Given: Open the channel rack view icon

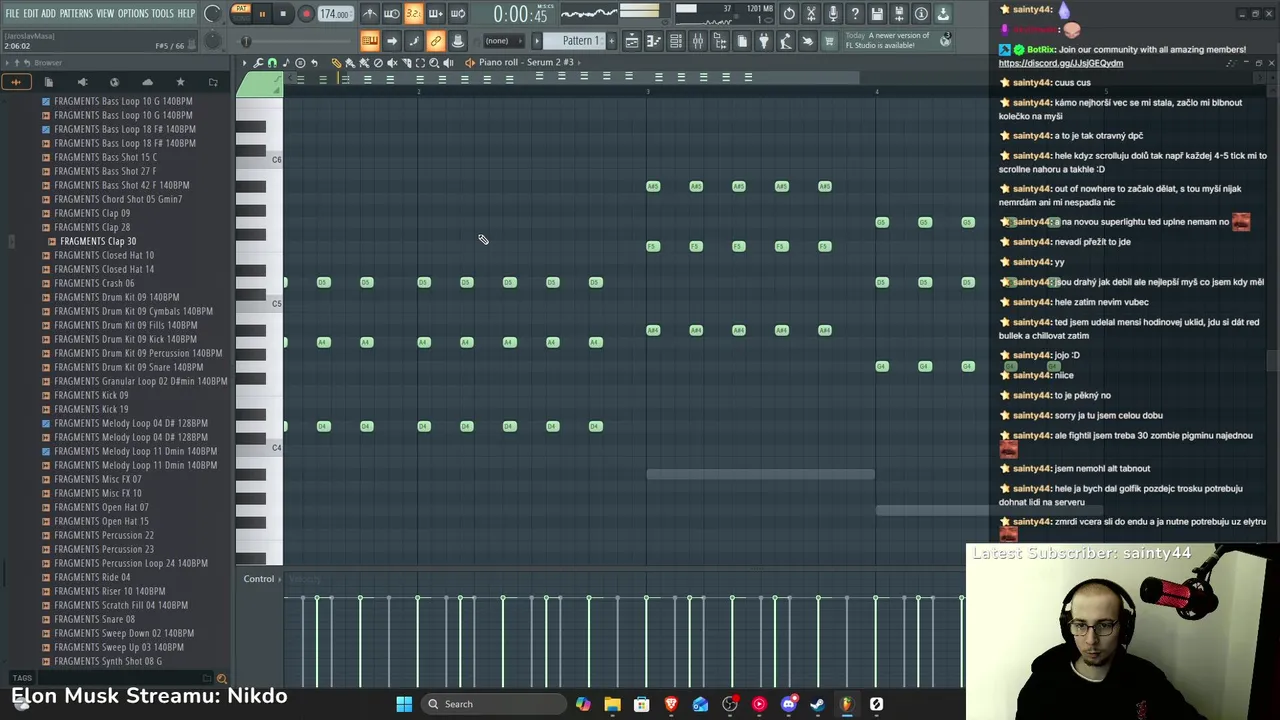Looking at the screenshot, I should pos(675,41).
